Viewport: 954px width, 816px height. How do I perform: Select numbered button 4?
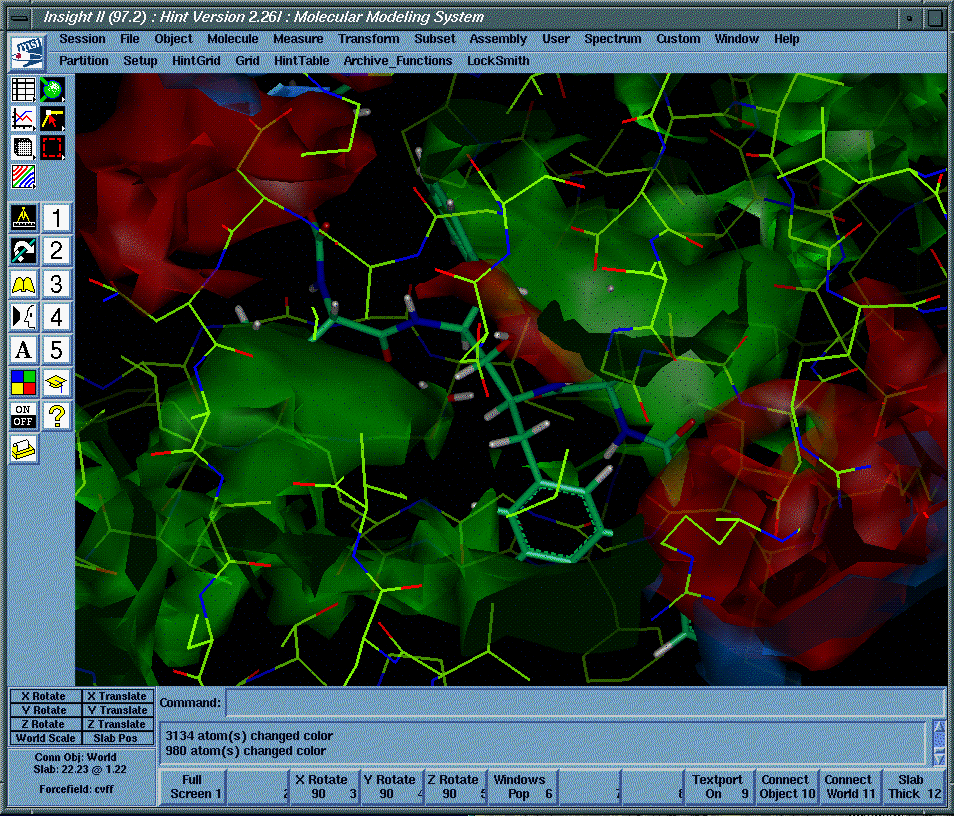(x=56, y=316)
